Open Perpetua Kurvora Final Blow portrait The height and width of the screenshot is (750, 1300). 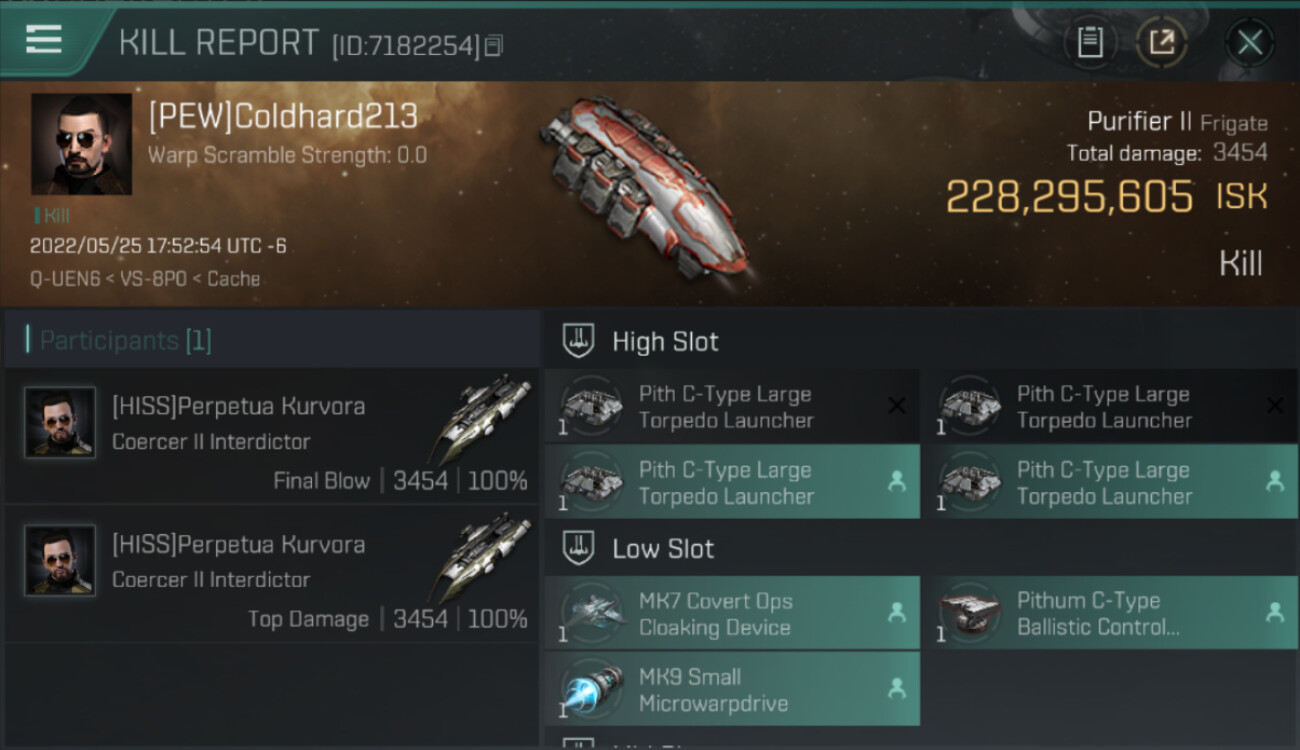(x=60, y=422)
